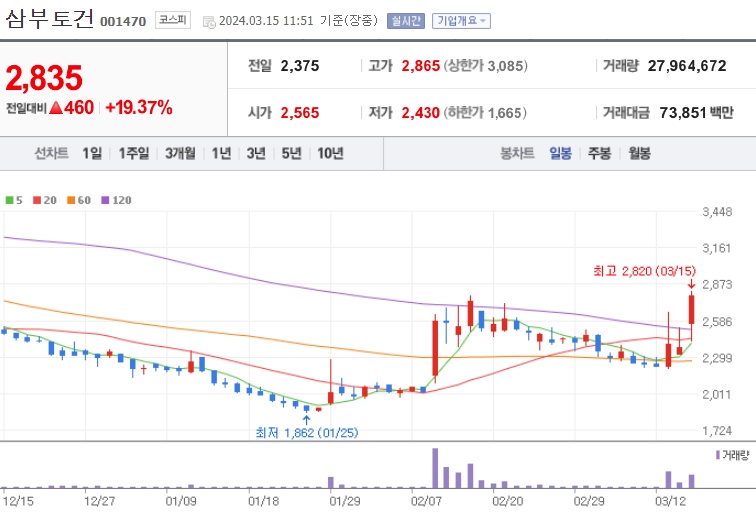The image size is (756, 517).
Task: Click the red up-triangle change indicator
Action: (56, 108)
